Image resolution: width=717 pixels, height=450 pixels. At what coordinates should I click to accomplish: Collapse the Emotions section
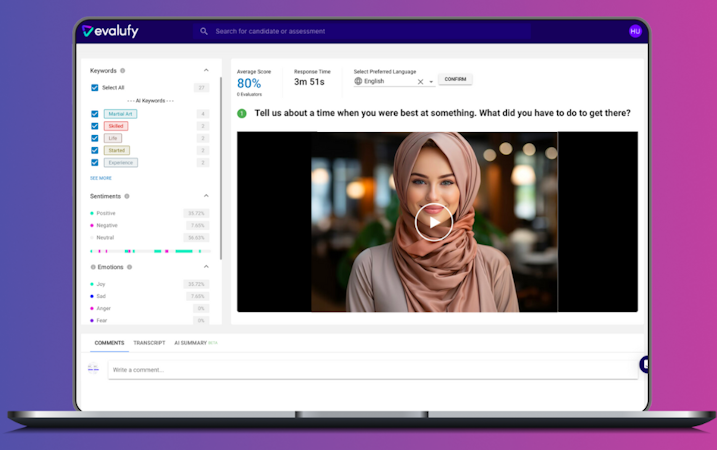tap(206, 267)
